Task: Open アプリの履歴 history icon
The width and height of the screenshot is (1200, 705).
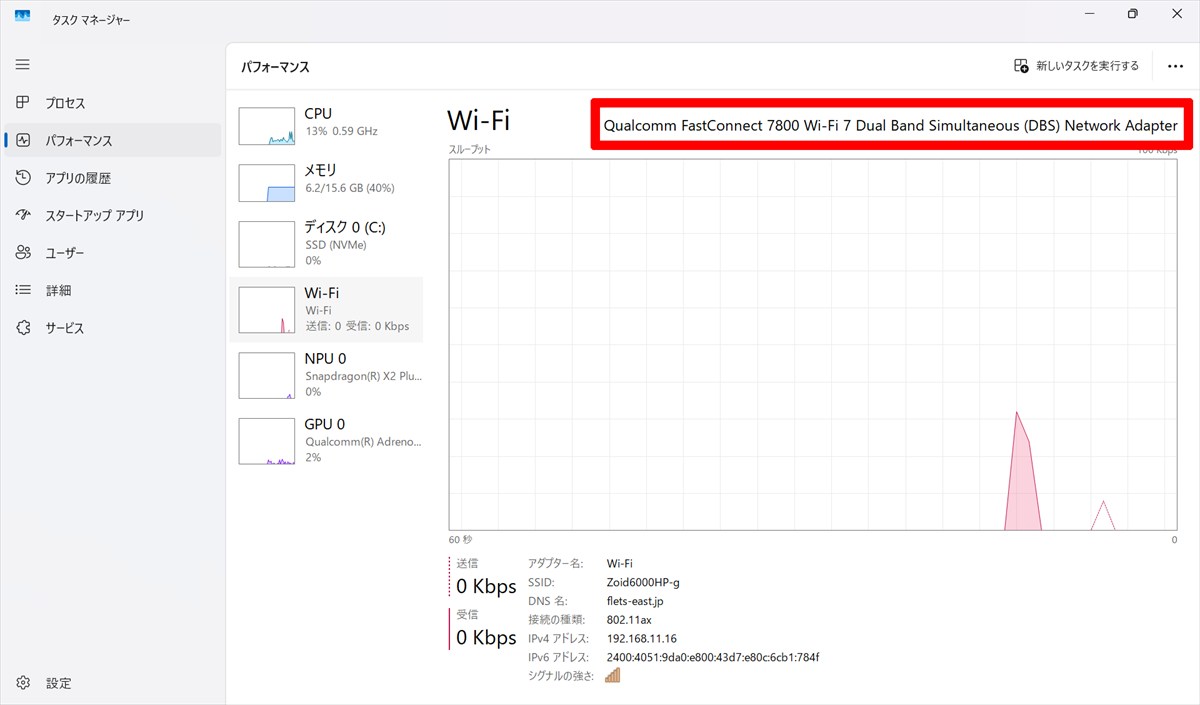Action: coord(23,178)
